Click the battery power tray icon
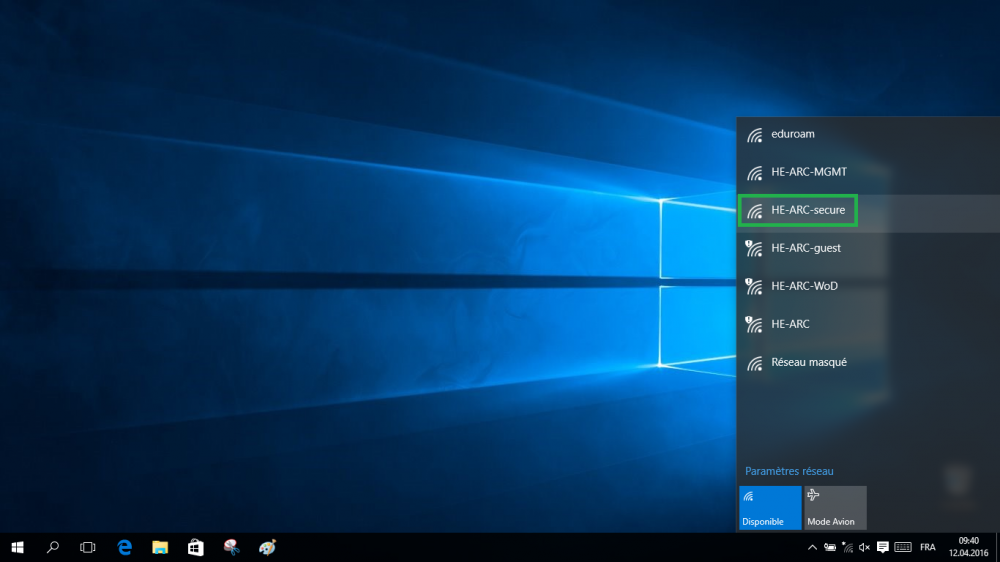Image resolution: width=1000 pixels, height=562 pixels. tap(830, 547)
